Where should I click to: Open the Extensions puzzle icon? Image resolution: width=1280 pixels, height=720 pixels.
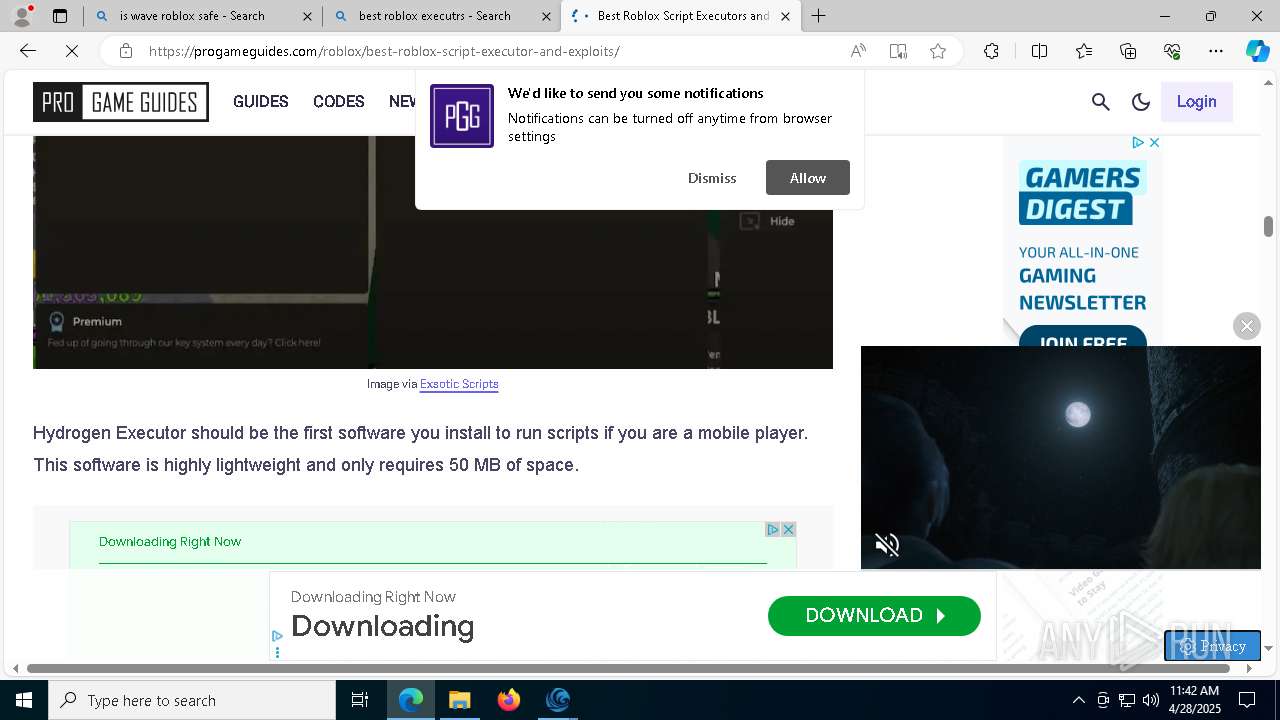[991, 51]
